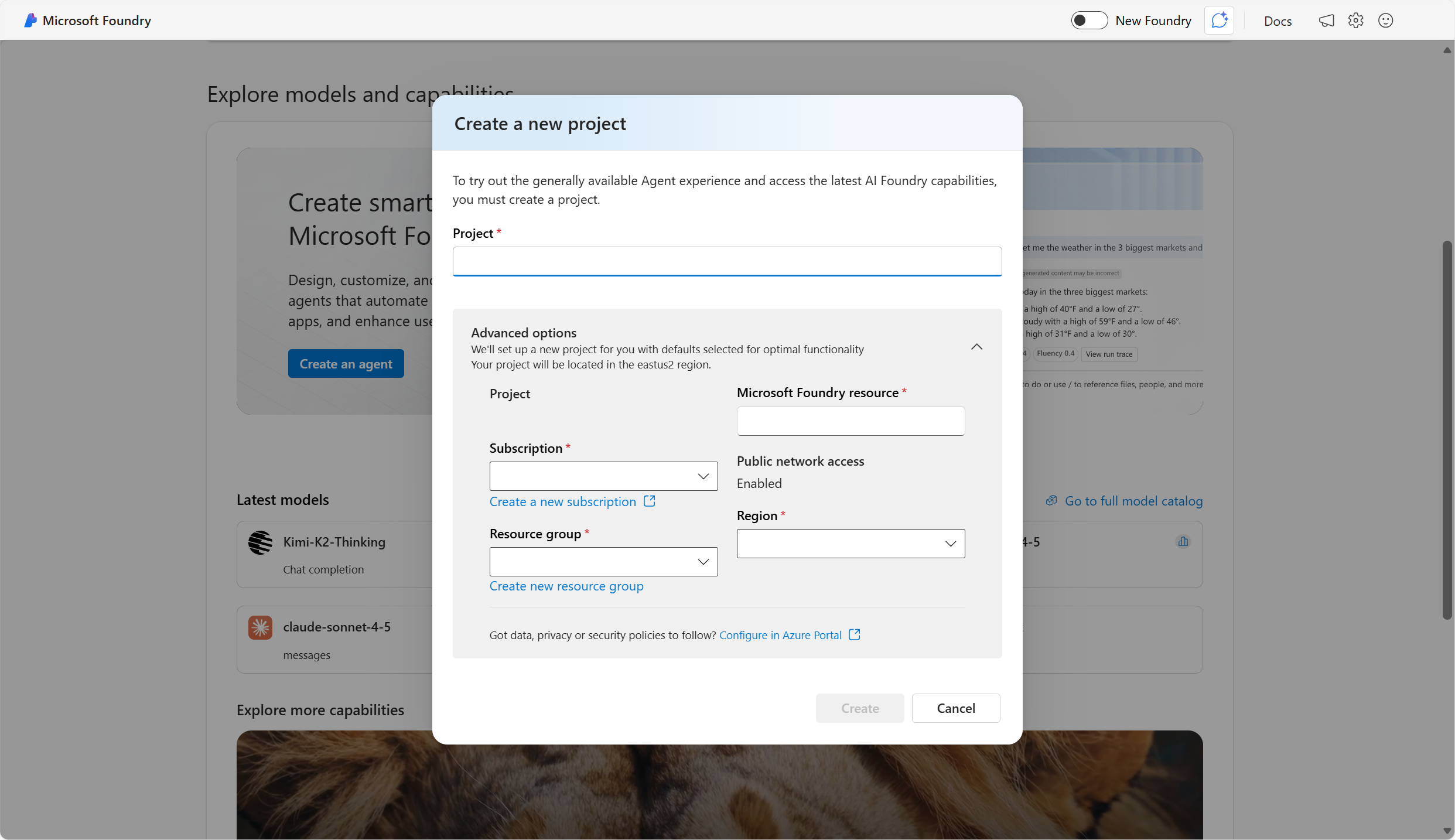The height and width of the screenshot is (840, 1455).
Task: Collapse the Advanced options section
Action: point(976,346)
